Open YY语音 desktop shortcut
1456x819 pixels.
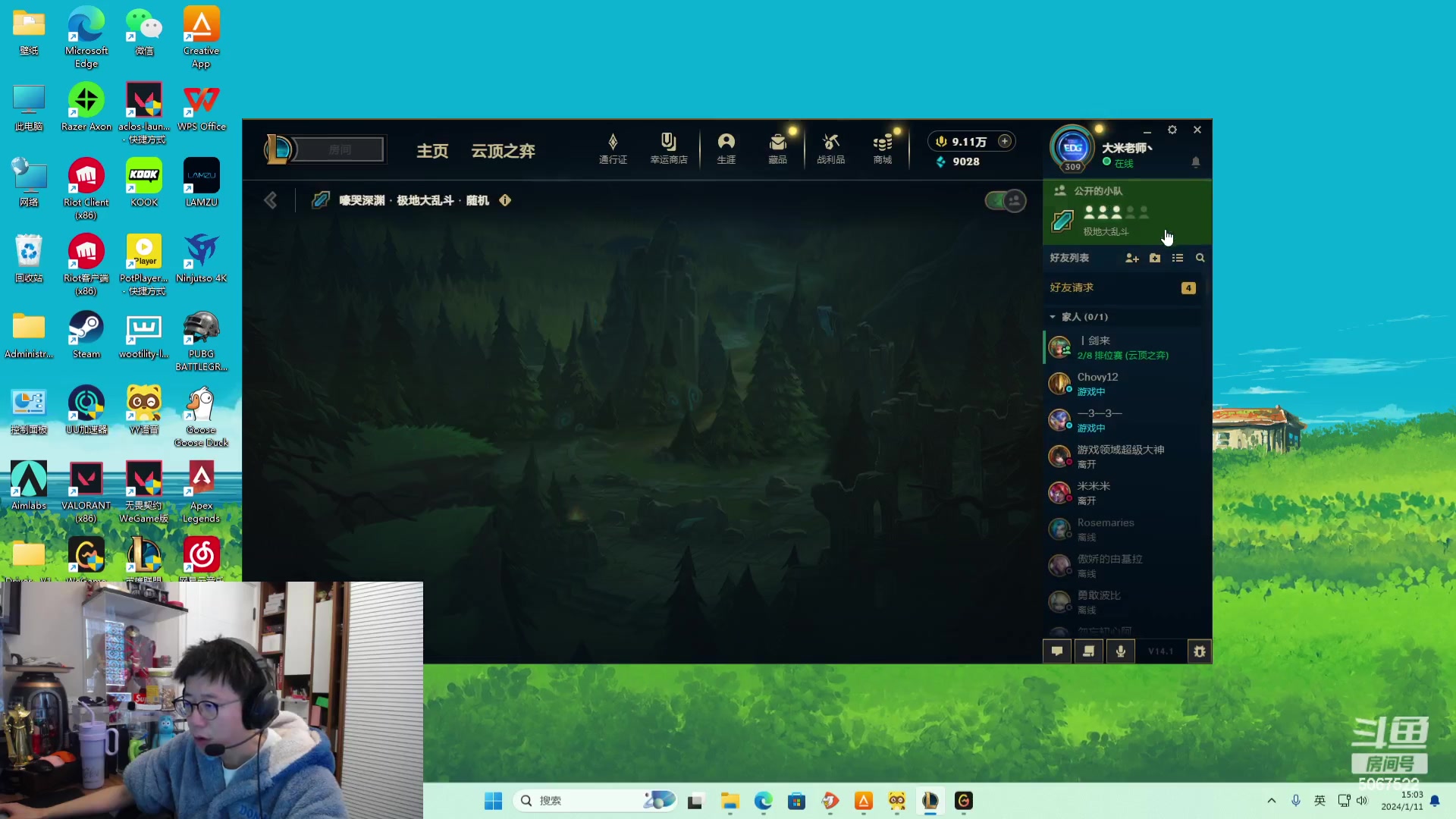pos(144,411)
